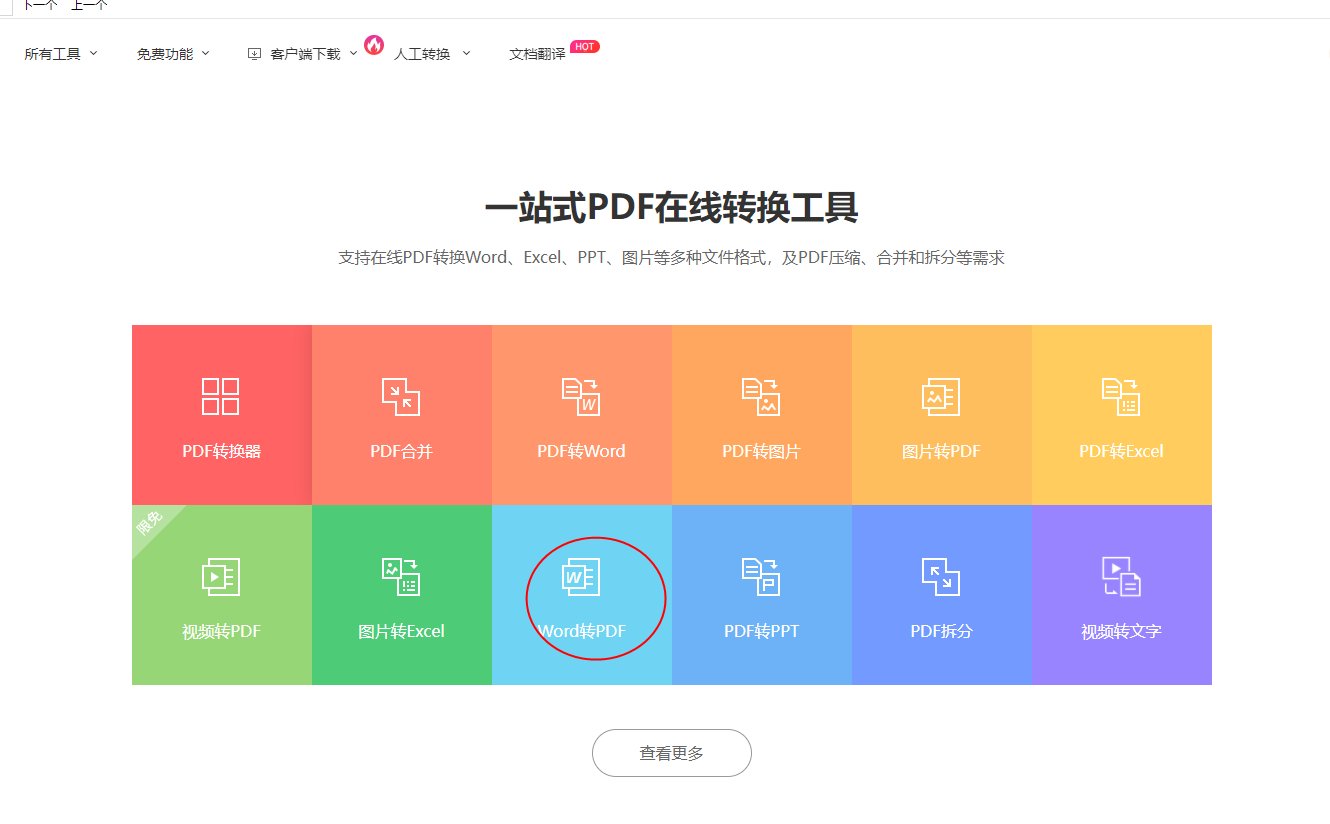Click the PDF转图片 icon

click(x=761, y=396)
